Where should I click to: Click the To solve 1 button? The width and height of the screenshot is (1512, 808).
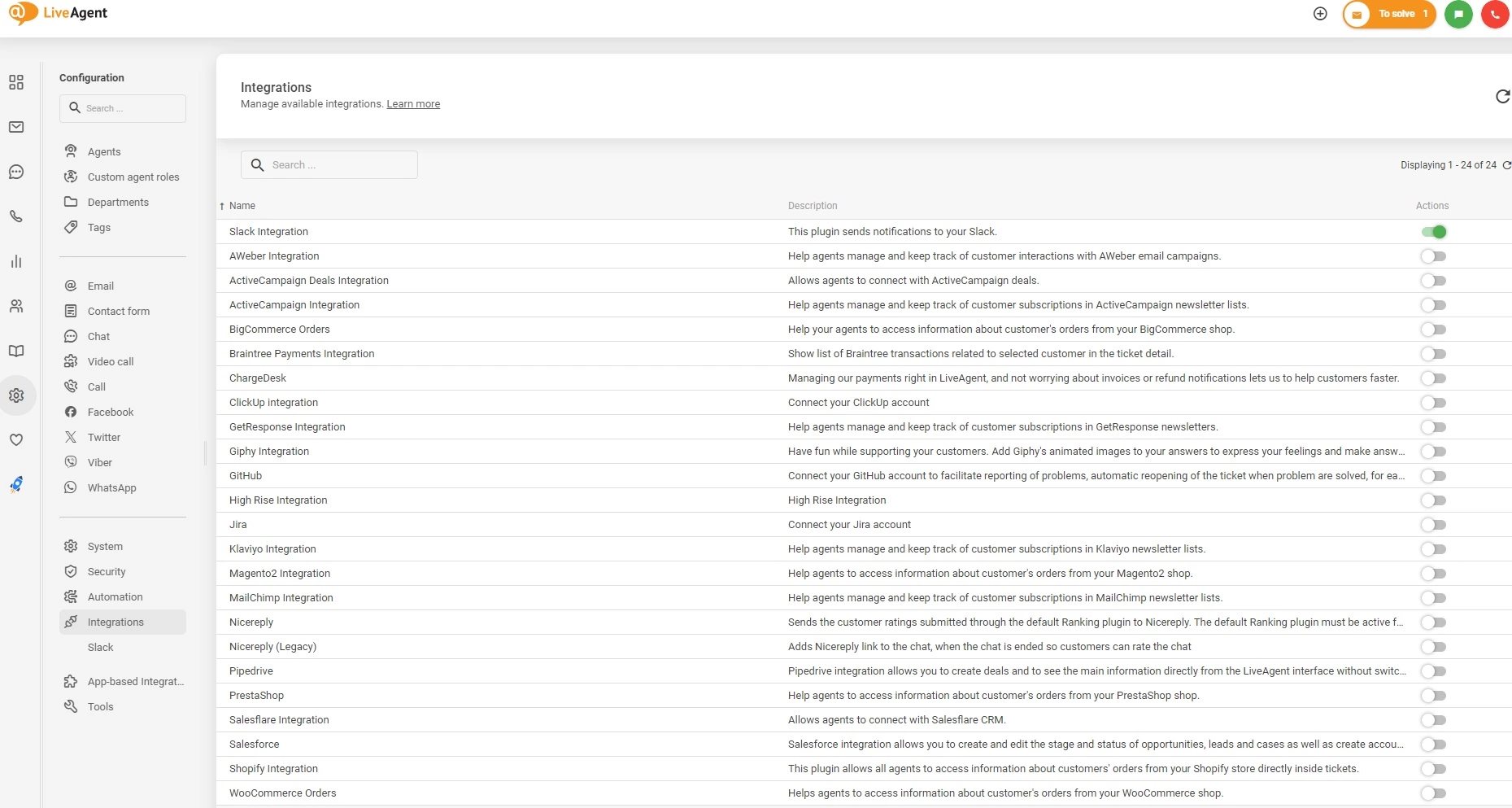(x=1389, y=13)
